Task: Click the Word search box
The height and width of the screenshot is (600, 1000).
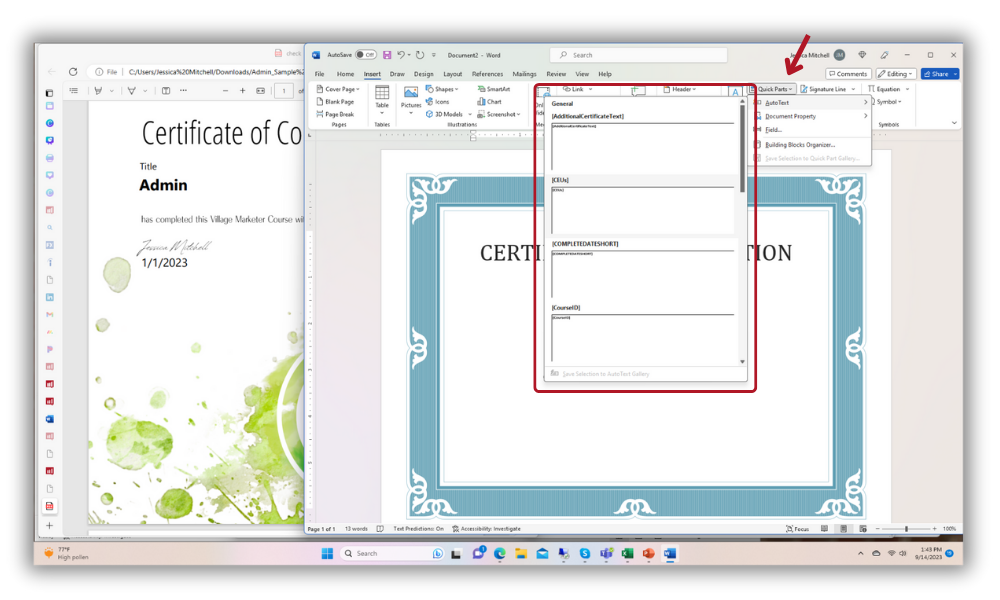Action: pyautogui.click(x=638, y=55)
